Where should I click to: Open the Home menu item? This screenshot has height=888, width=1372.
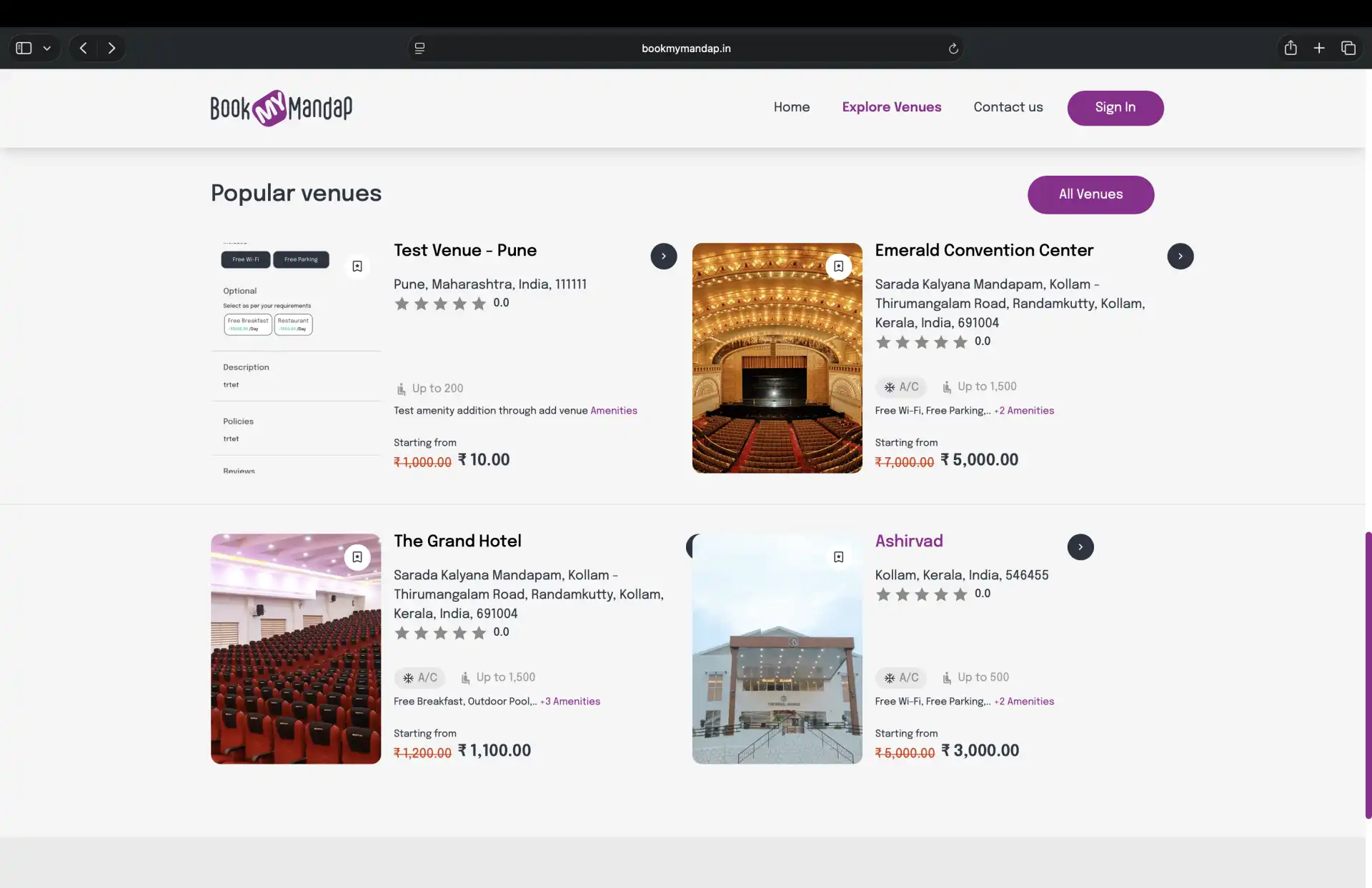click(791, 107)
